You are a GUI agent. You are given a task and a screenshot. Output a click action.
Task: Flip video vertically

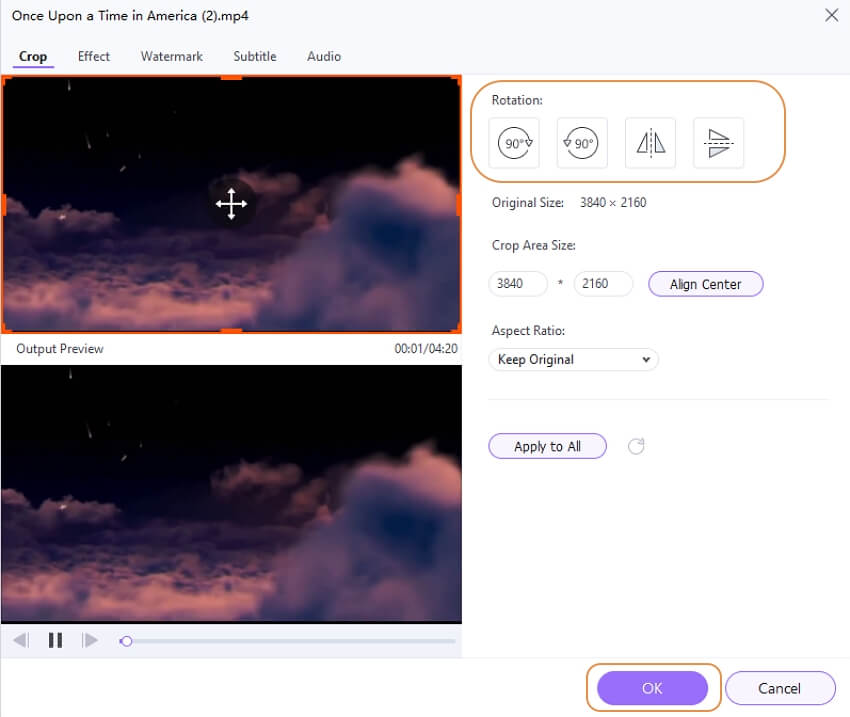[718, 143]
